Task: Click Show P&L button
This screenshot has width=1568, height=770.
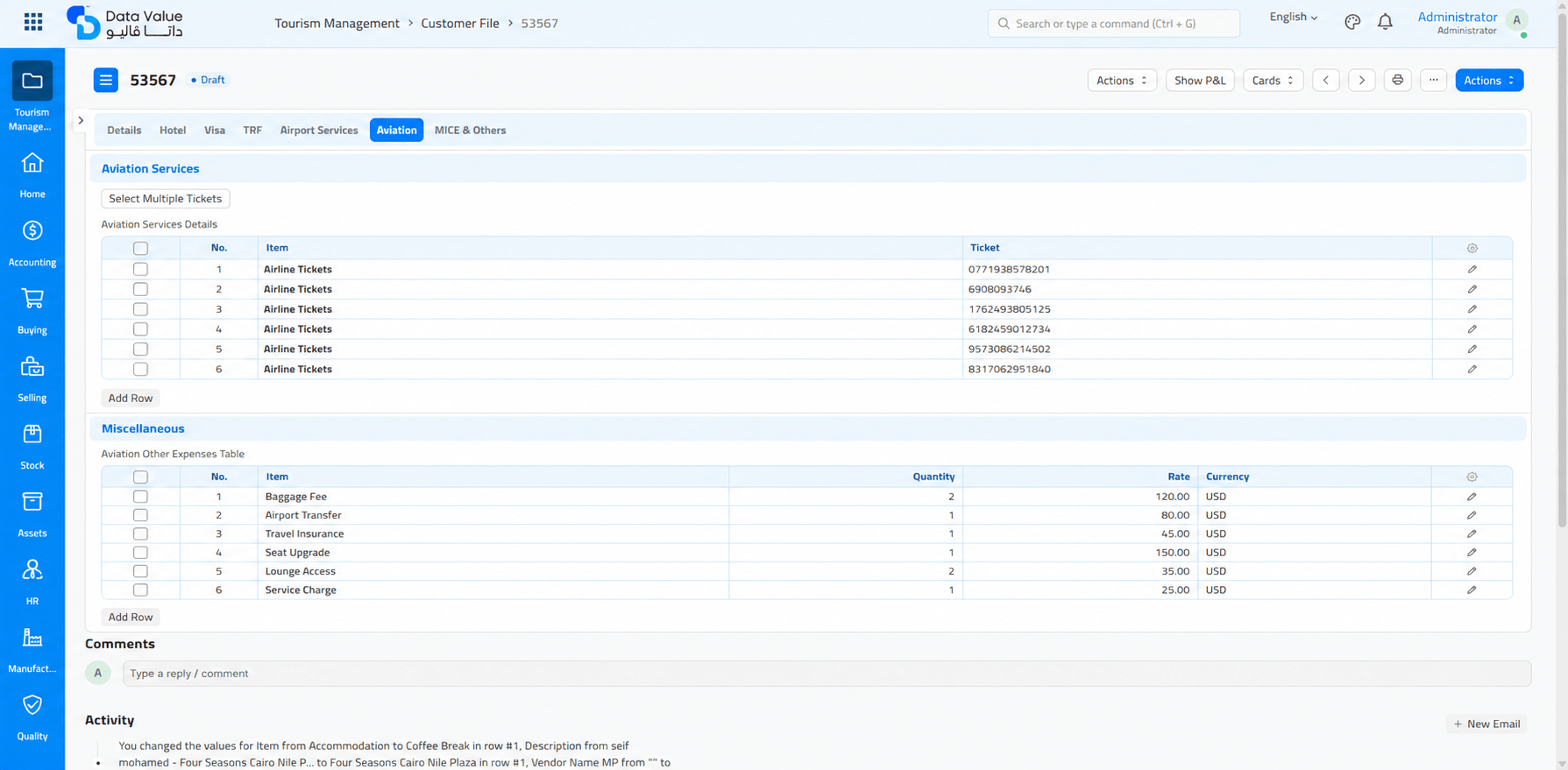Action: coord(1200,80)
